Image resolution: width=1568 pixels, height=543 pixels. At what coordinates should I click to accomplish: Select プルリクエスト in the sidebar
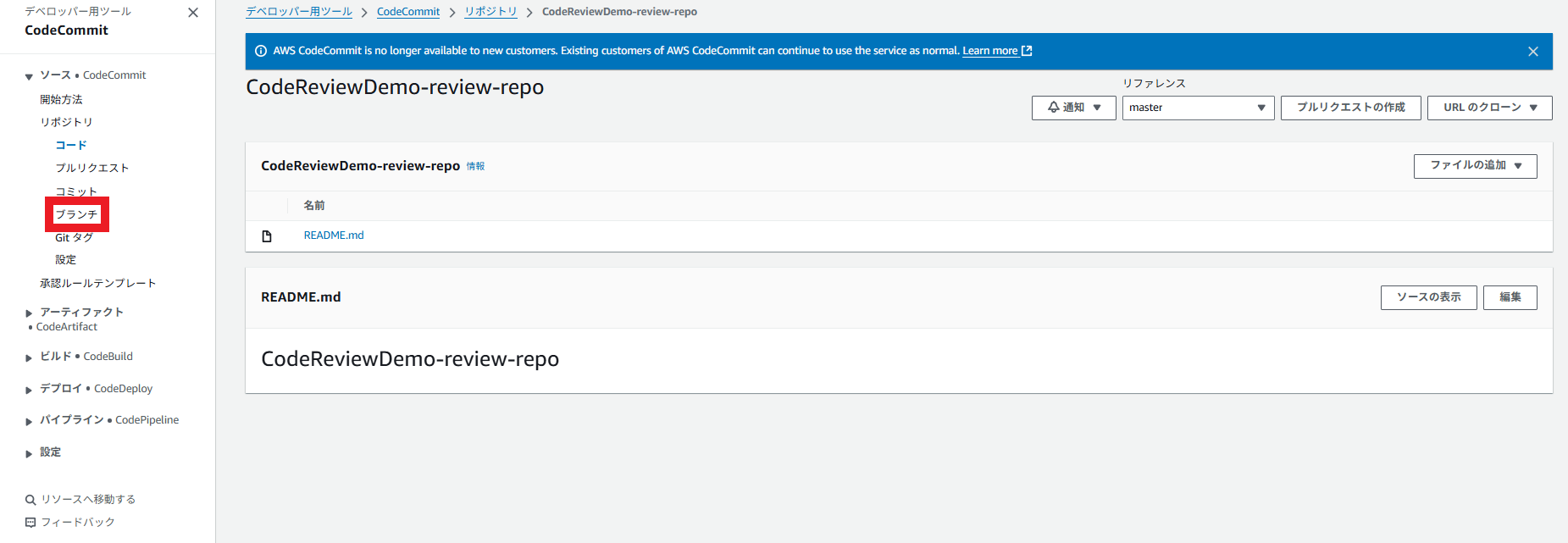point(92,169)
